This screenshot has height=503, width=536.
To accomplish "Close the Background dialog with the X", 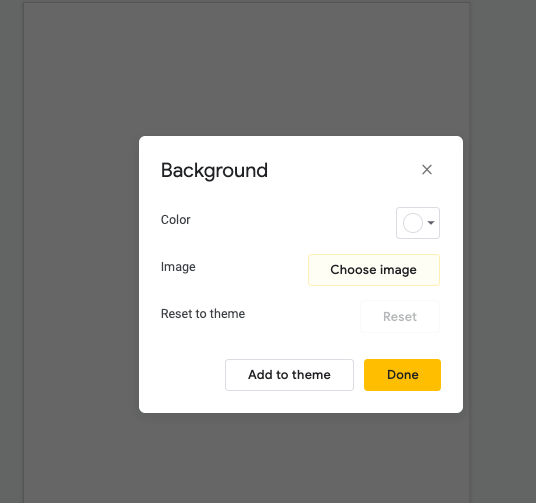I will point(427,170).
